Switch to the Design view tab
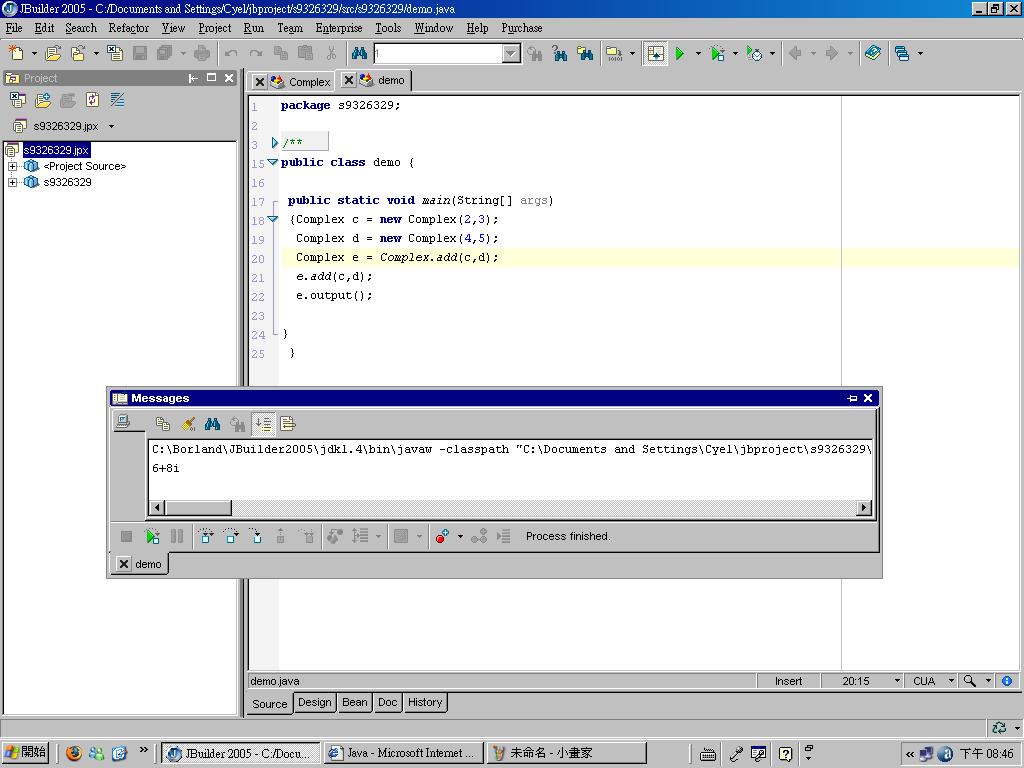This screenshot has height=768, width=1024. [315, 702]
